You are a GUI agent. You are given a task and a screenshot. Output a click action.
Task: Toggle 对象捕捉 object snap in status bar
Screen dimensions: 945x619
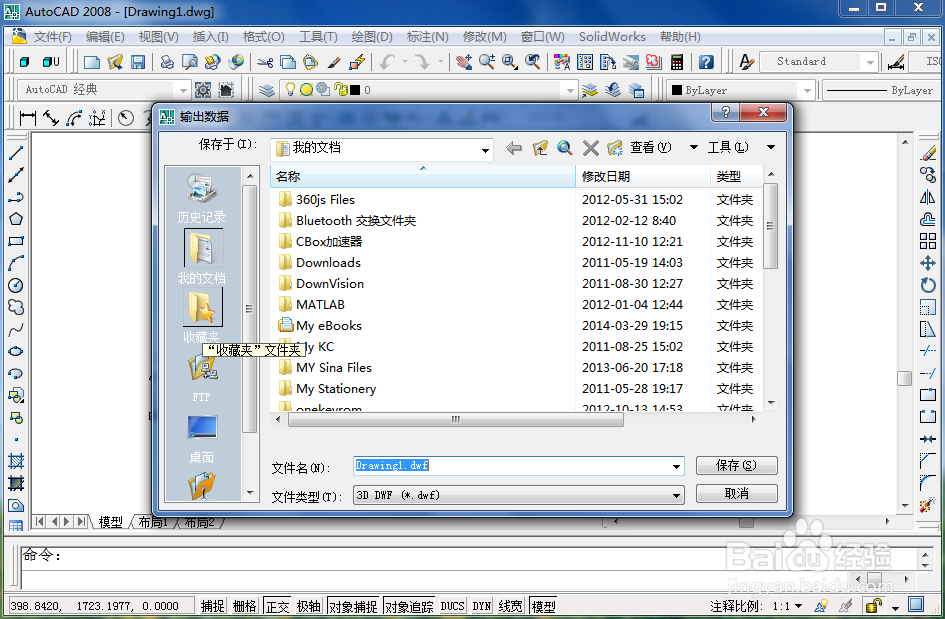pos(353,606)
